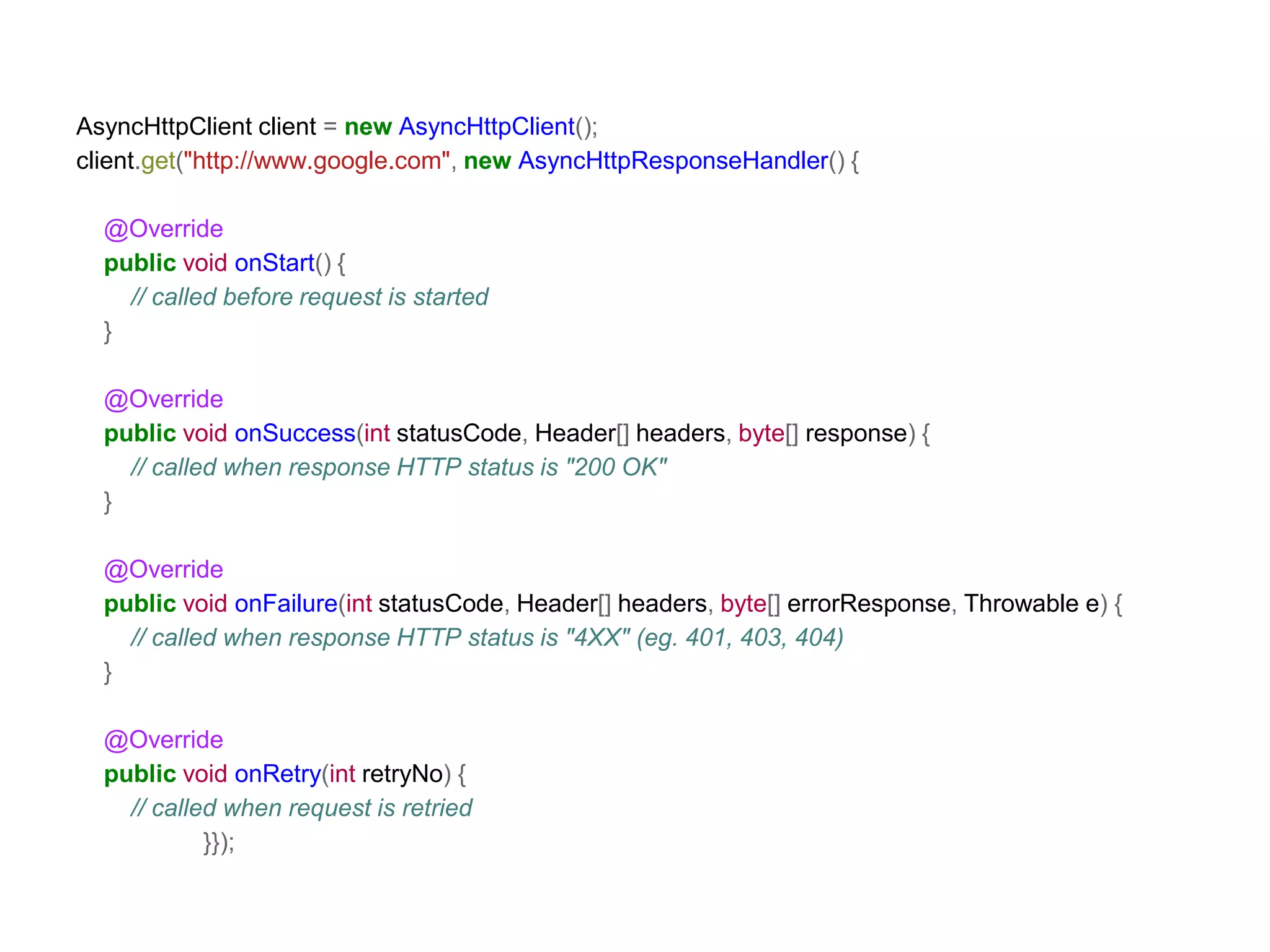Click the onFailure method name

click(x=286, y=604)
